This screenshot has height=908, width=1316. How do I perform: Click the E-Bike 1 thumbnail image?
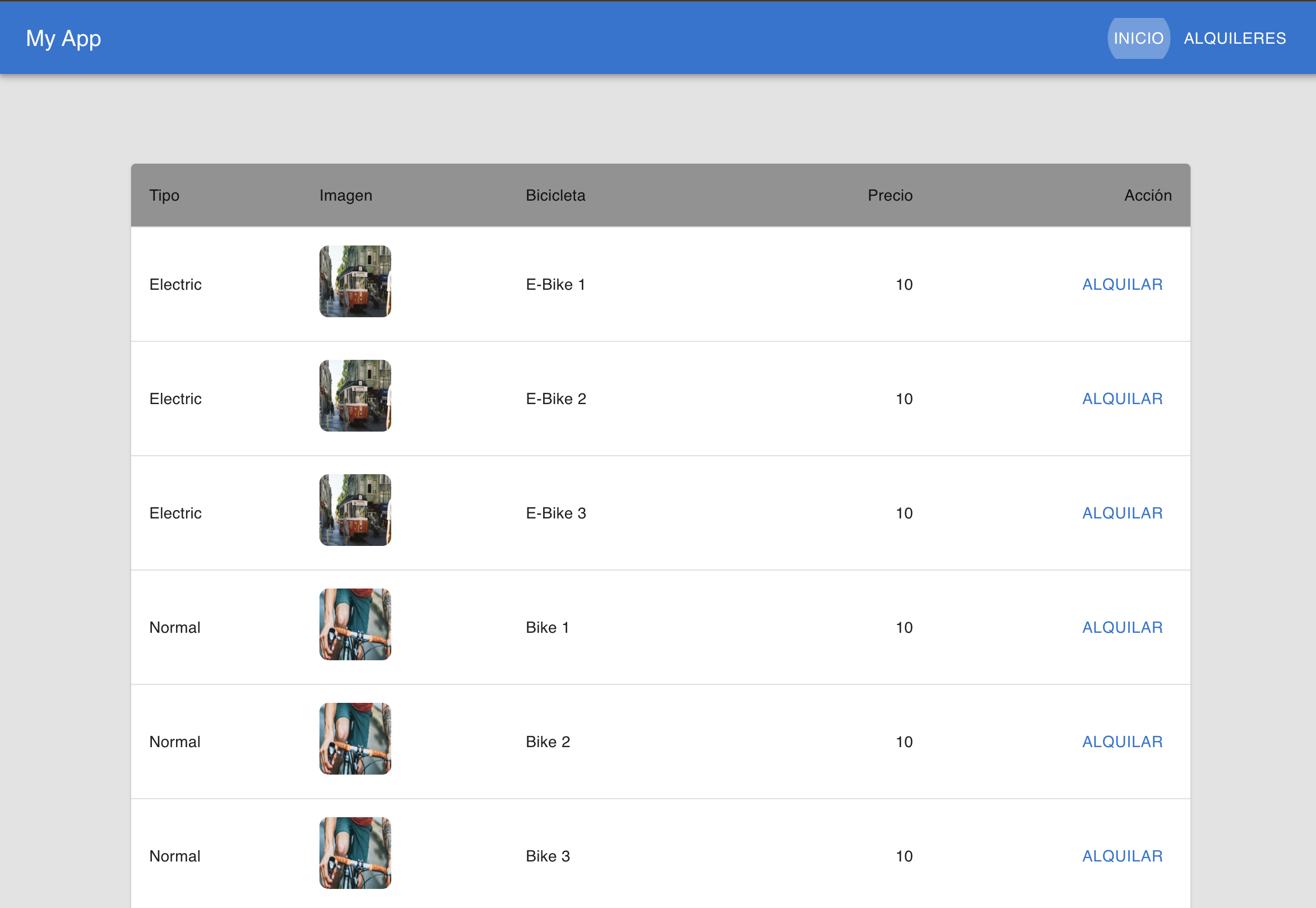pos(355,281)
